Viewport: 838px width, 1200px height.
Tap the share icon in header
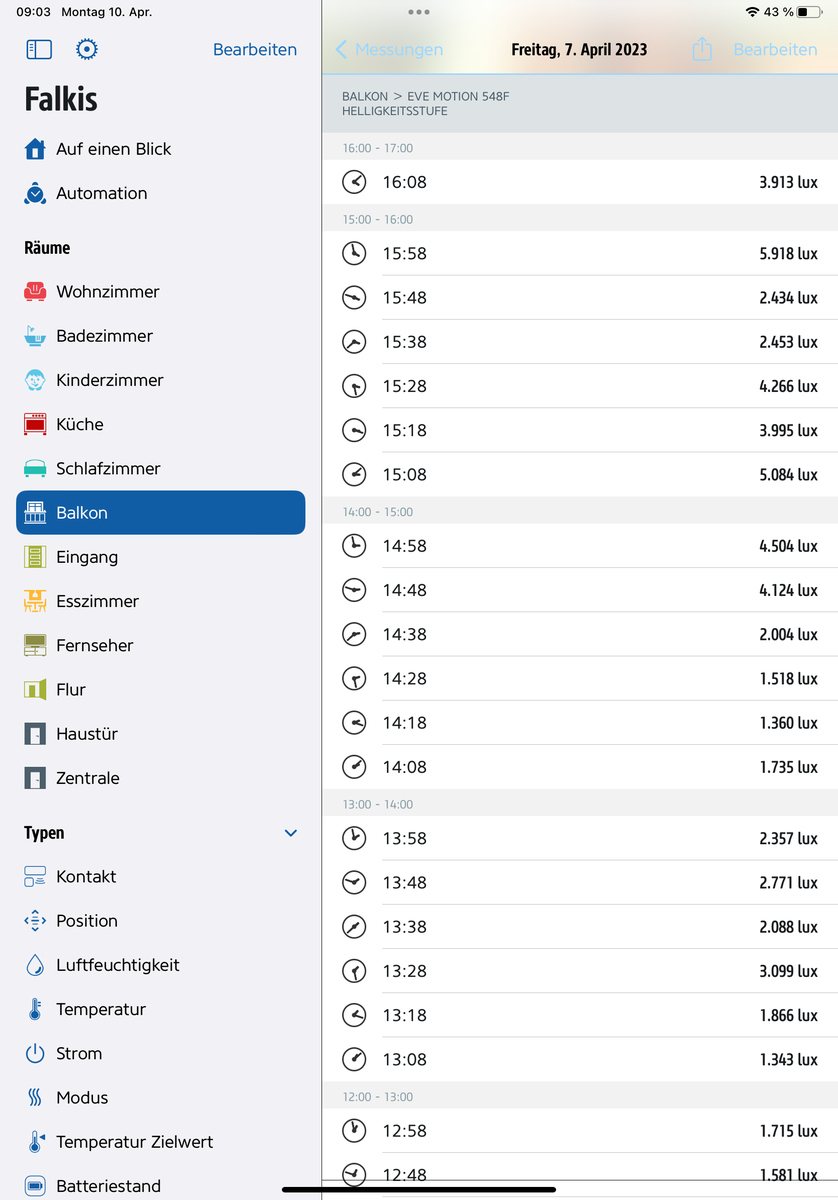coord(702,49)
